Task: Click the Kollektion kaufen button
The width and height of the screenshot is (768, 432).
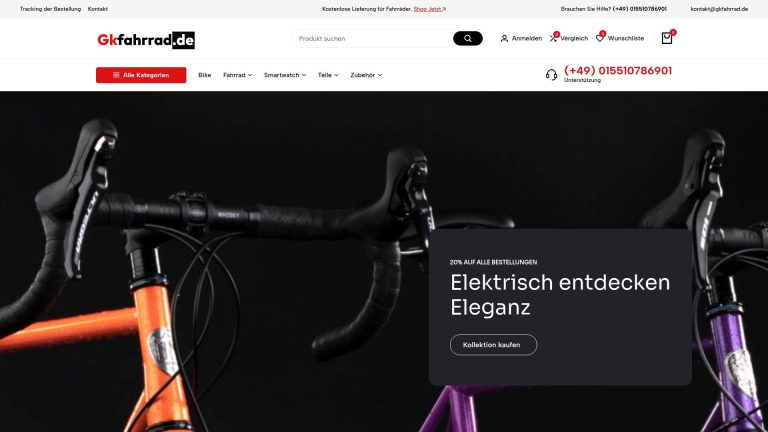Action: click(x=493, y=345)
